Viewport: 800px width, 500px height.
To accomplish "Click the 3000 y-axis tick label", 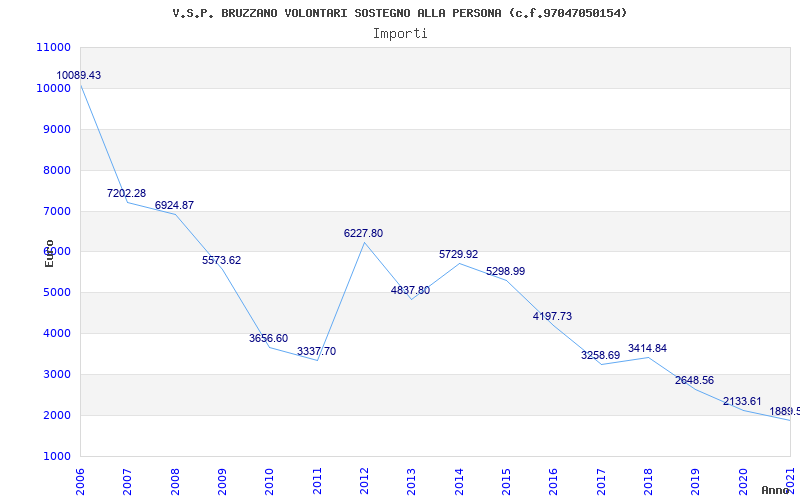I will click(57, 374).
